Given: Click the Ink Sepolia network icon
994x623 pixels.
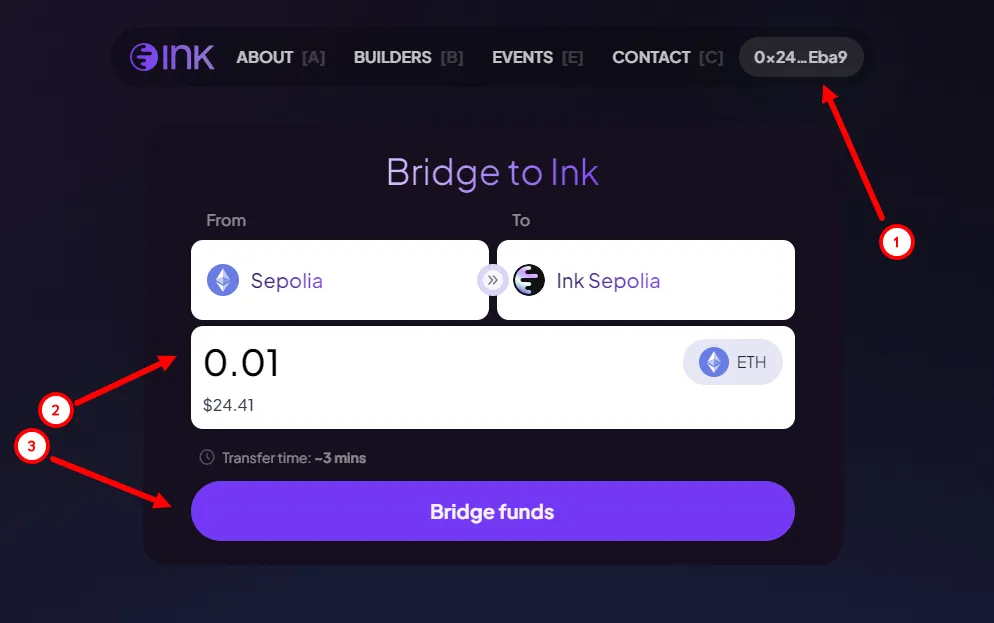Looking at the screenshot, I should coord(529,280).
